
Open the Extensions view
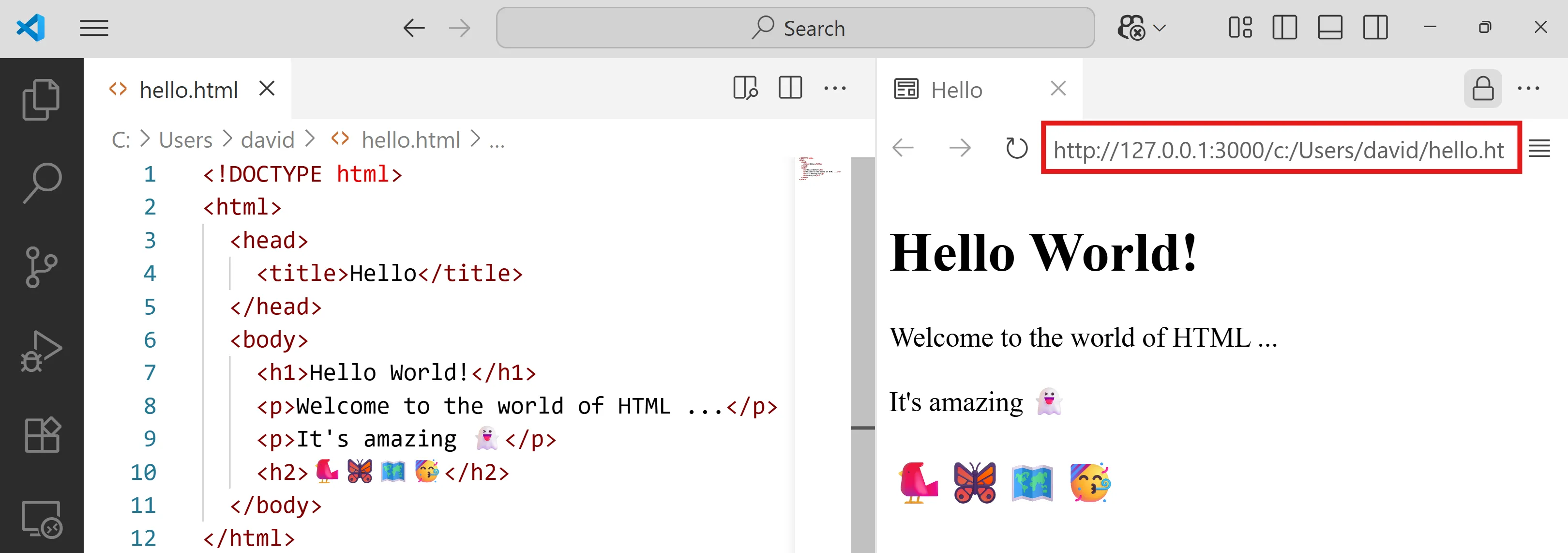coord(41,435)
